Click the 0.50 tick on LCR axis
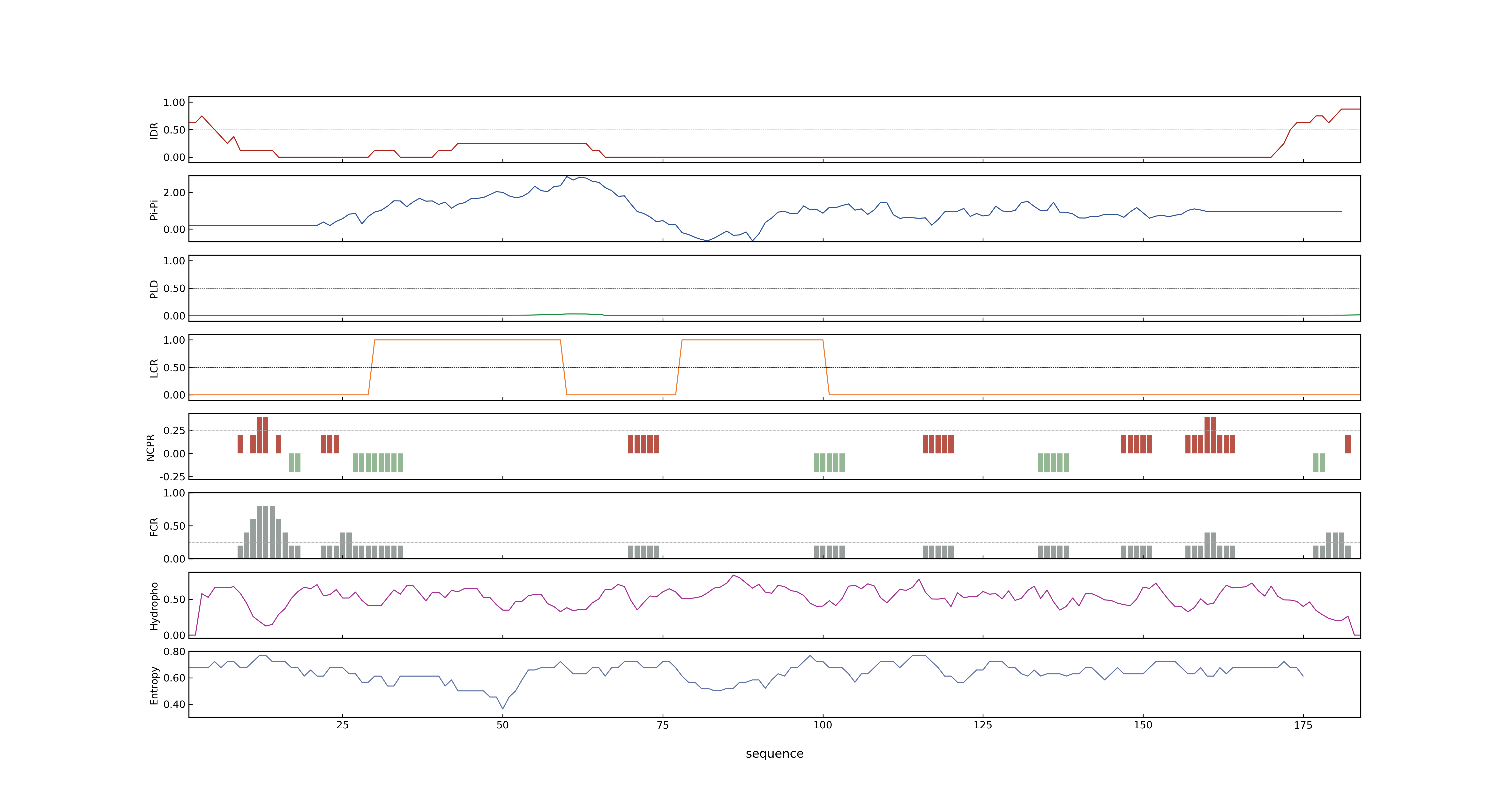Viewport: 1512px width, 806px height. click(x=174, y=368)
